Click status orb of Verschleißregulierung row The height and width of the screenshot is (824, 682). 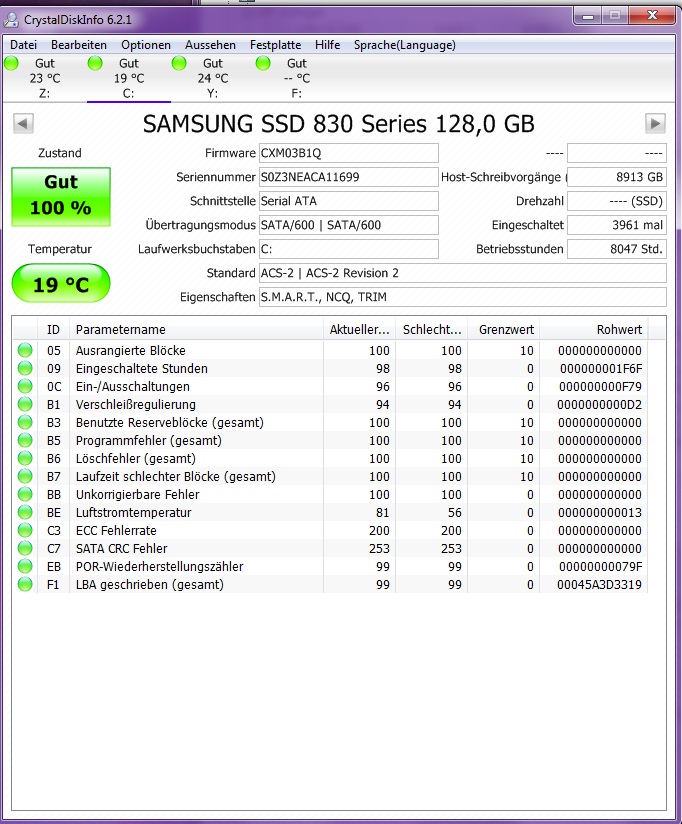(25, 404)
